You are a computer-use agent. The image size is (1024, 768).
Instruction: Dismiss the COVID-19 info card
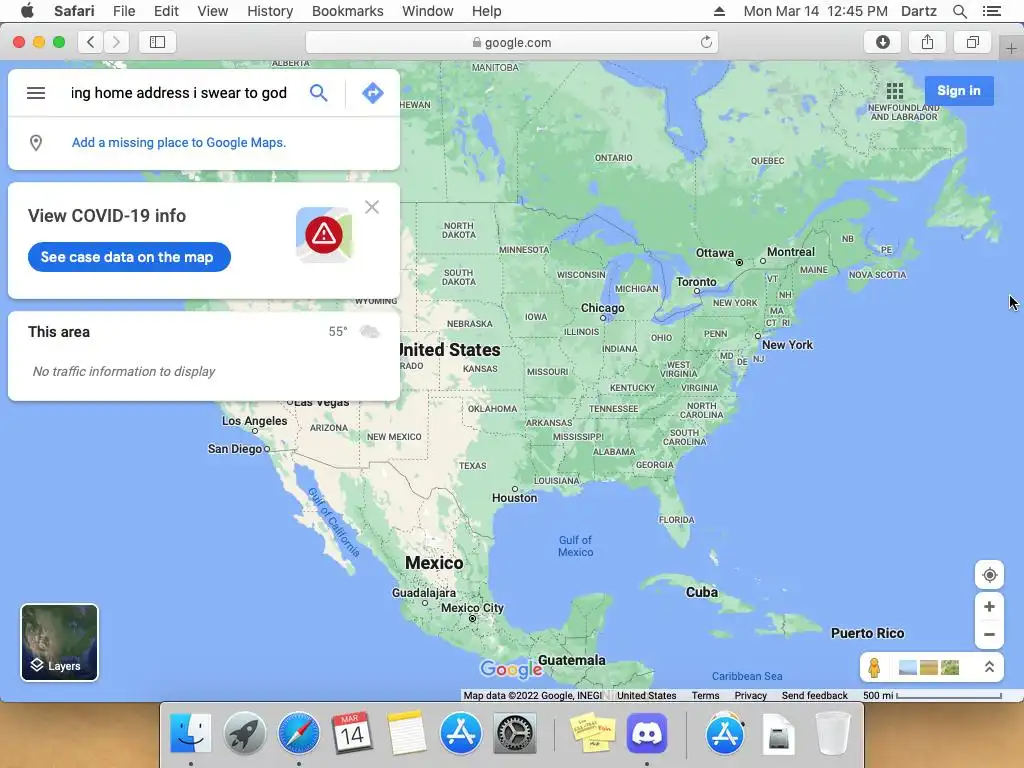point(372,207)
